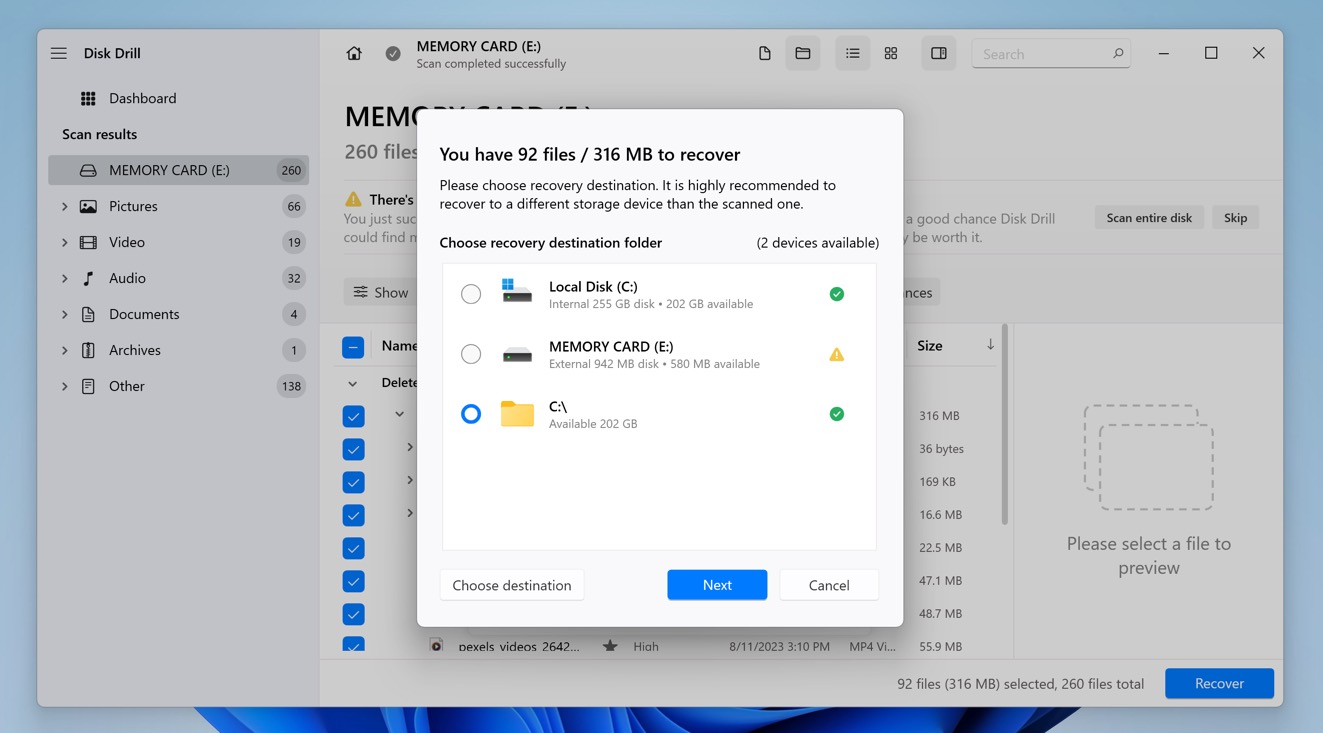Collapse the folder on the 316 MB row

(399, 414)
